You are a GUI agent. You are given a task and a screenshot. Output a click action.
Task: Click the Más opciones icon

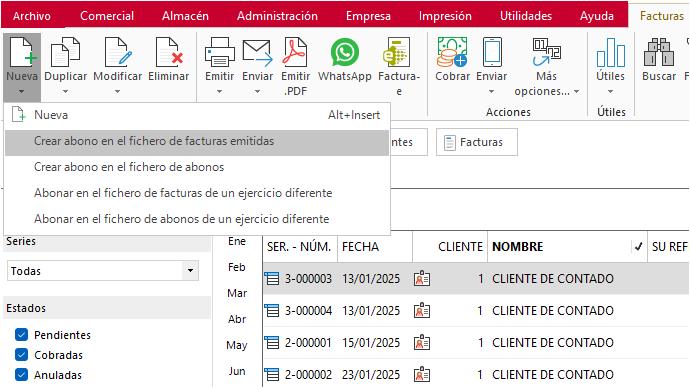point(546,53)
